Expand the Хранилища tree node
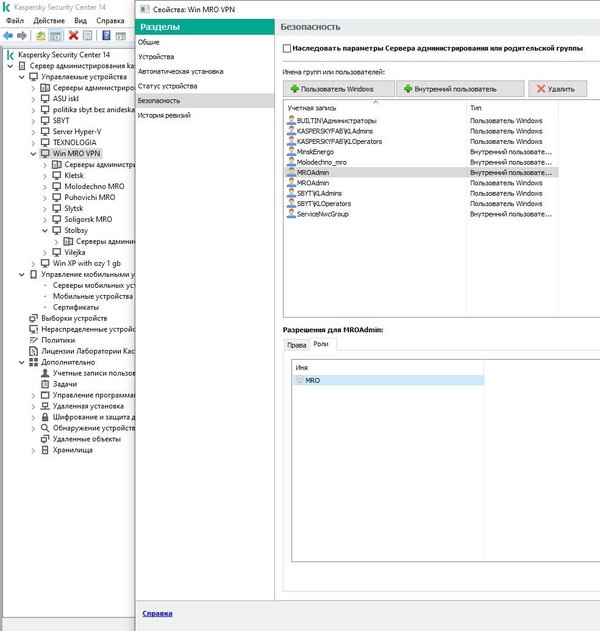Image resolution: width=600 pixels, height=631 pixels. (33, 450)
